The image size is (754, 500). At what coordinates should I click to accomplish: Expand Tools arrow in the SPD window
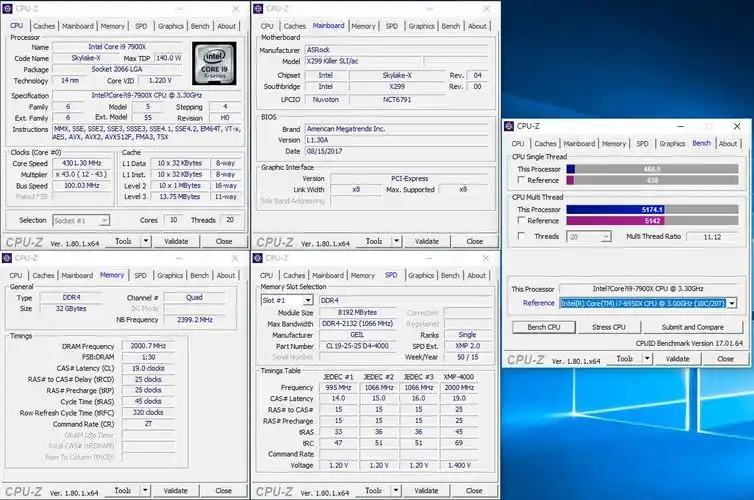click(395, 490)
